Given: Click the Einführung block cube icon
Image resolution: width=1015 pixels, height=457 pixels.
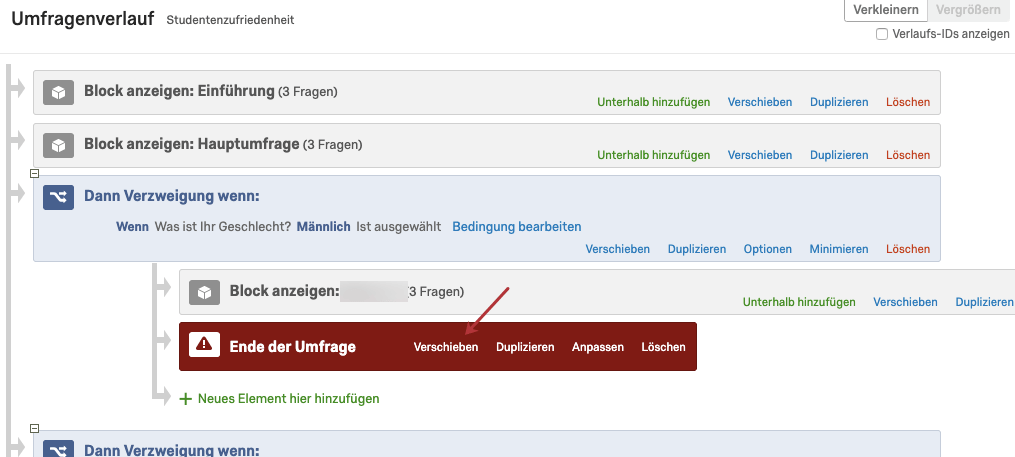Looking at the screenshot, I should point(58,93).
